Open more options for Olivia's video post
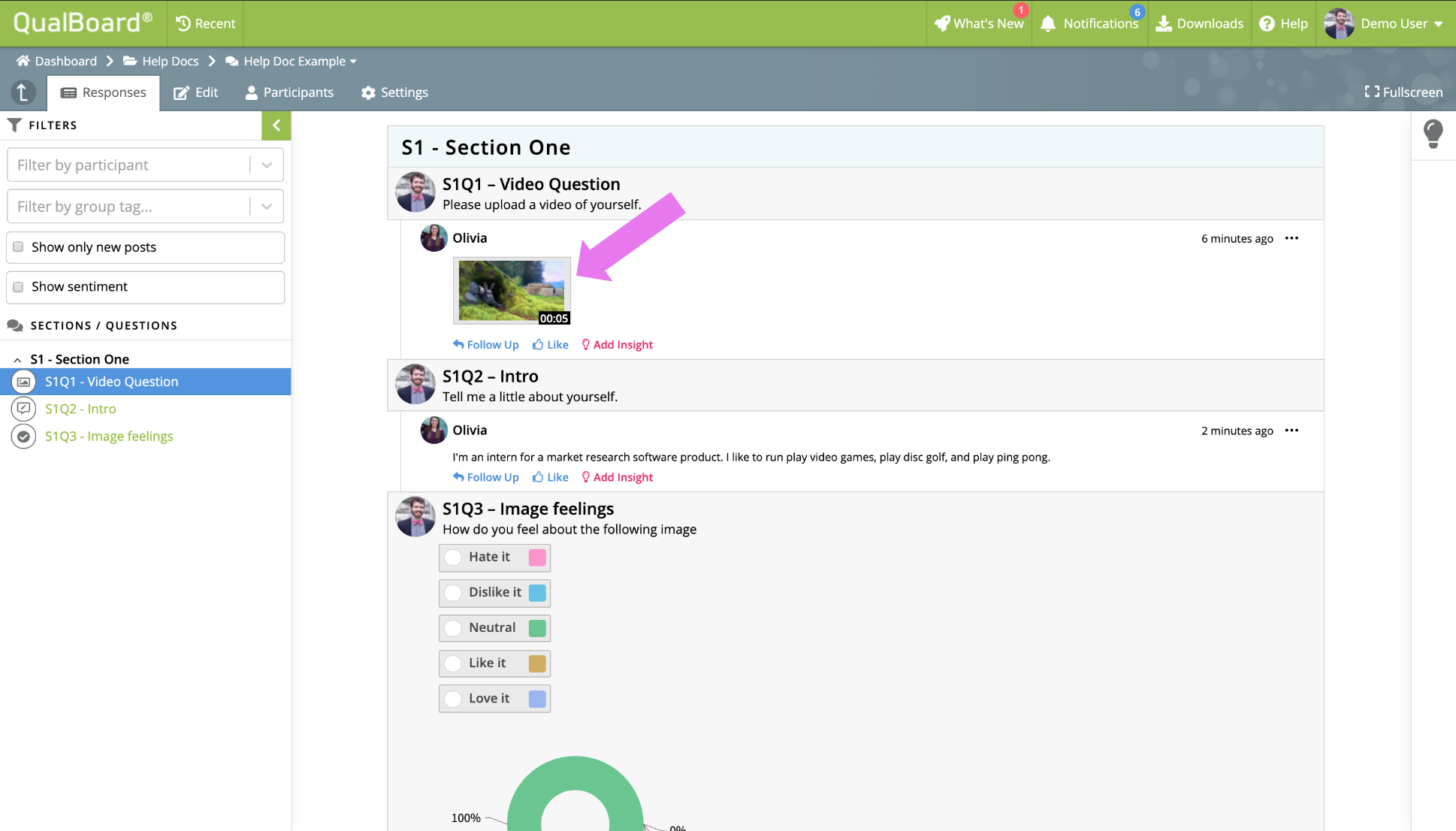 (x=1291, y=238)
